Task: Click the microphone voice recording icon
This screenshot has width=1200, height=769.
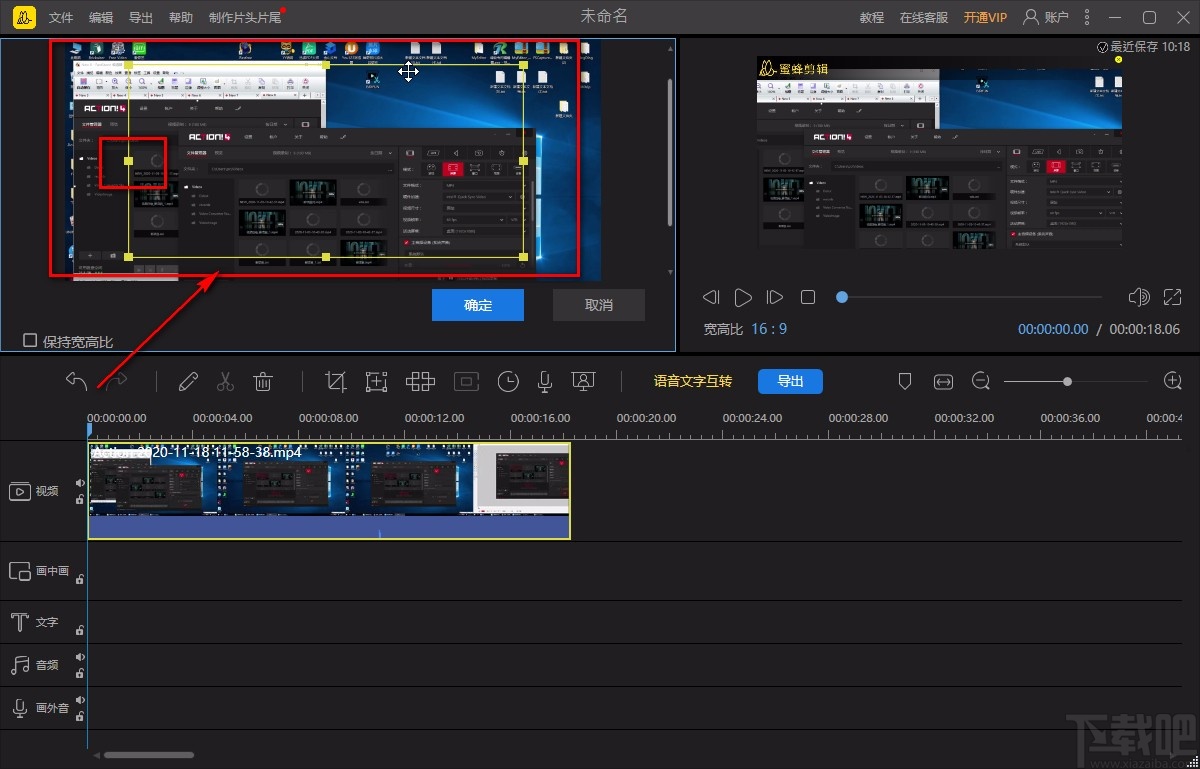Action: pyautogui.click(x=545, y=381)
